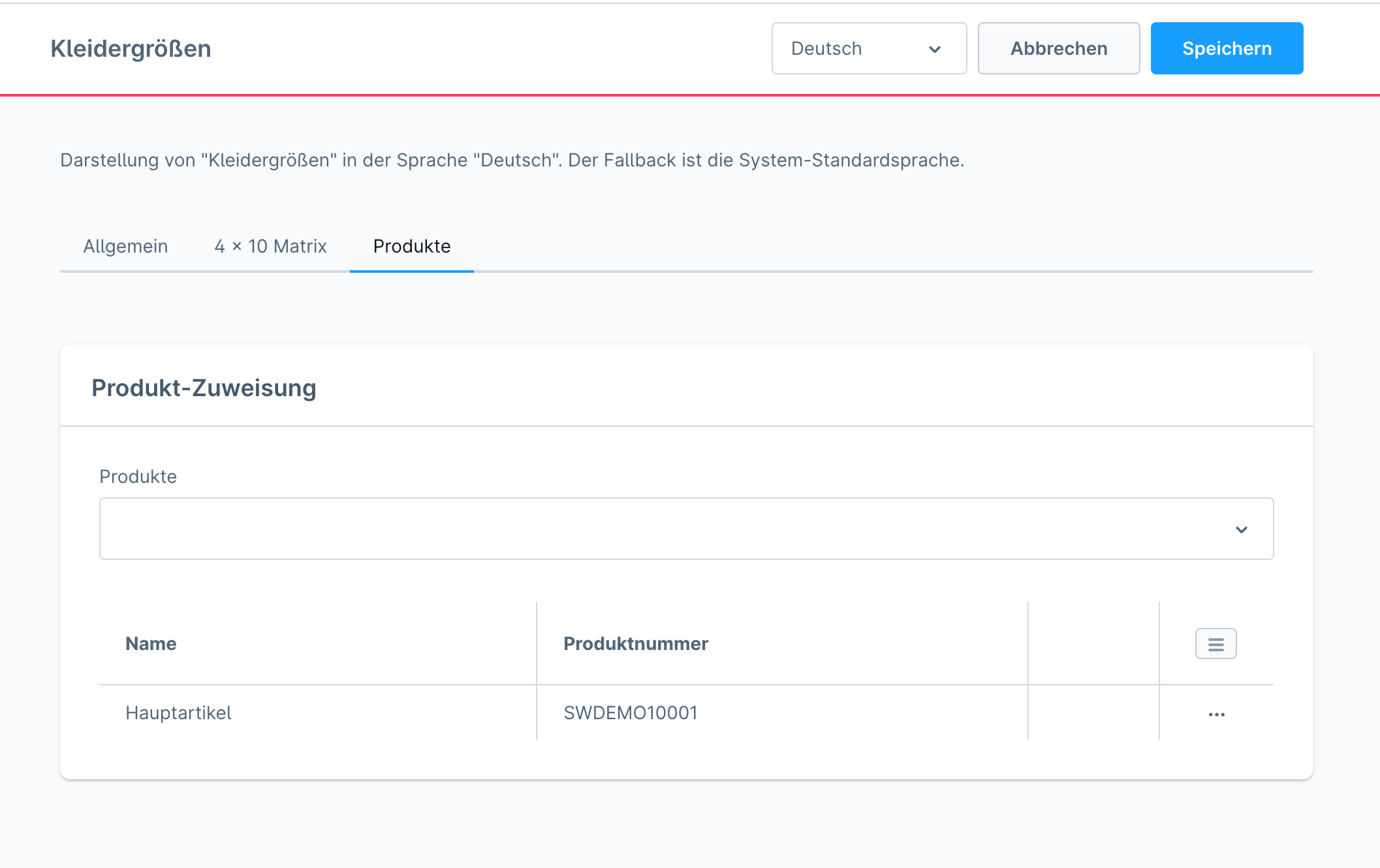Click the chevron inside the Produkte select field

pyautogui.click(x=1241, y=529)
